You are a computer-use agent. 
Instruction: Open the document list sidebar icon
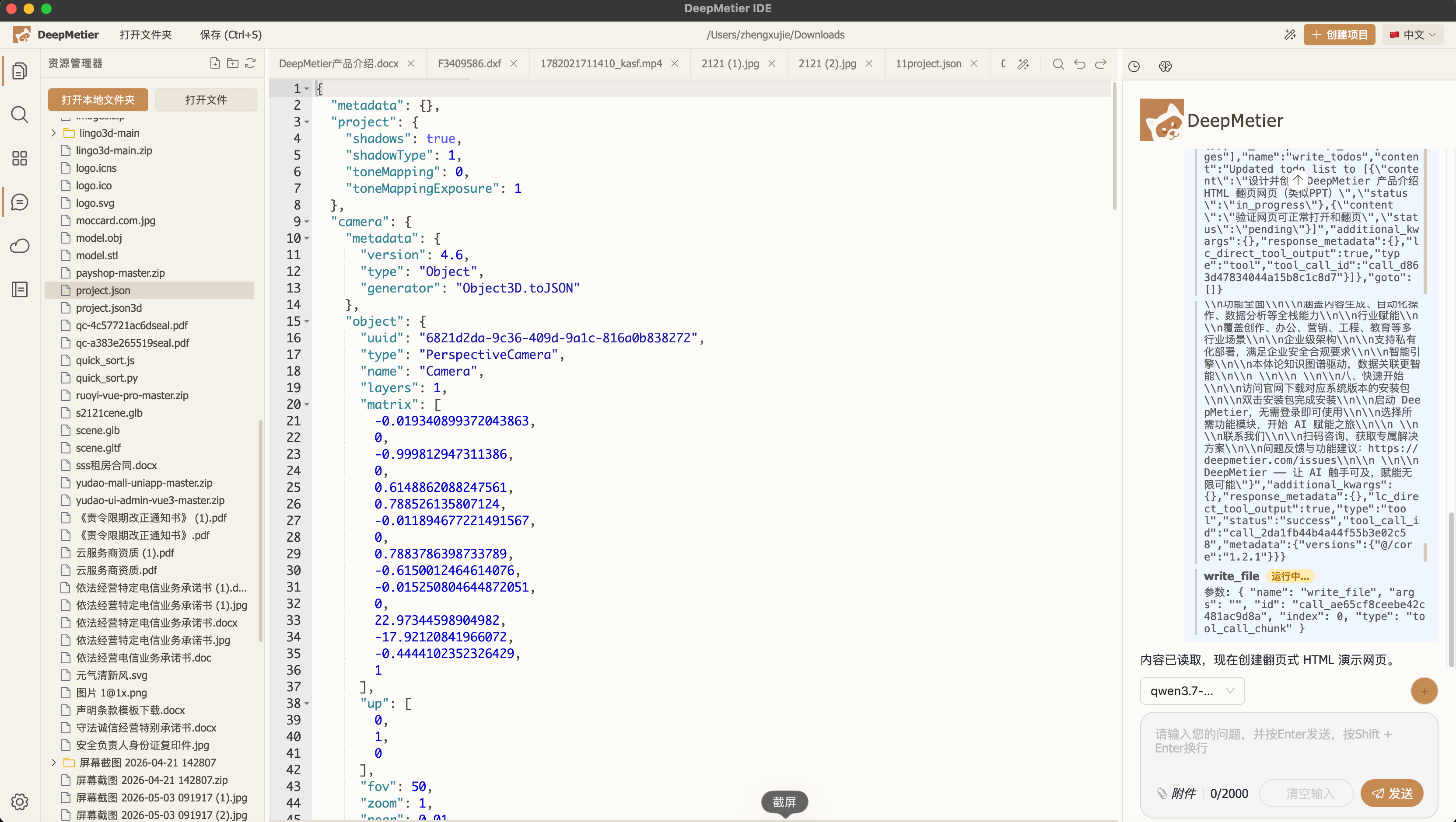pos(19,289)
